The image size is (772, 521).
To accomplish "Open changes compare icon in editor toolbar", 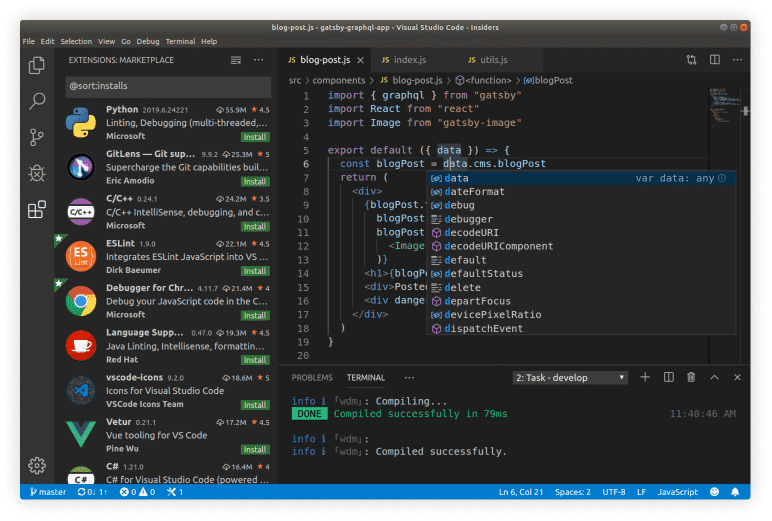I will [x=691, y=60].
